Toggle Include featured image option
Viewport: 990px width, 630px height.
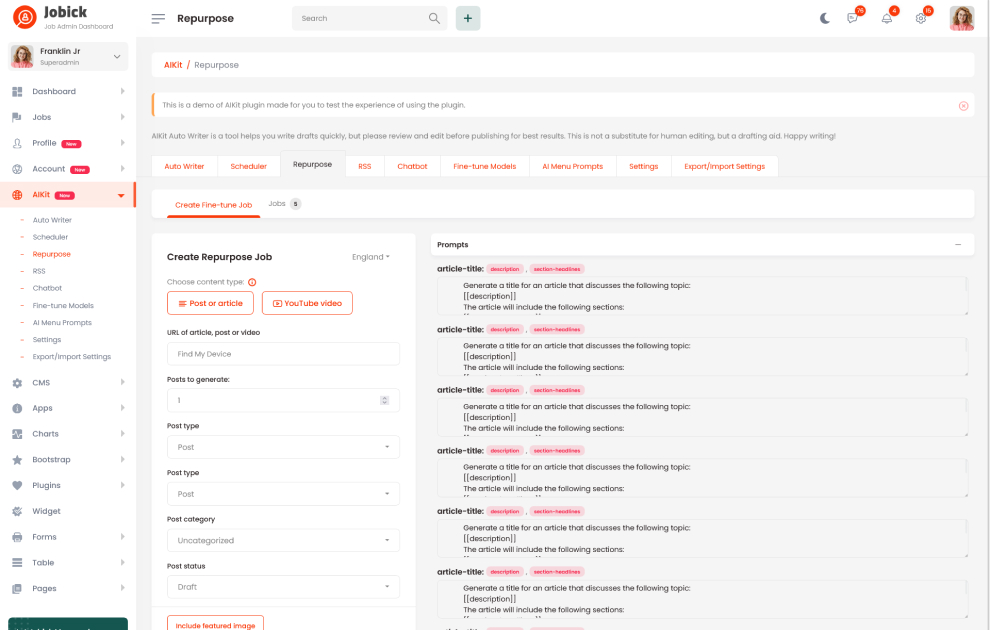click(215, 624)
